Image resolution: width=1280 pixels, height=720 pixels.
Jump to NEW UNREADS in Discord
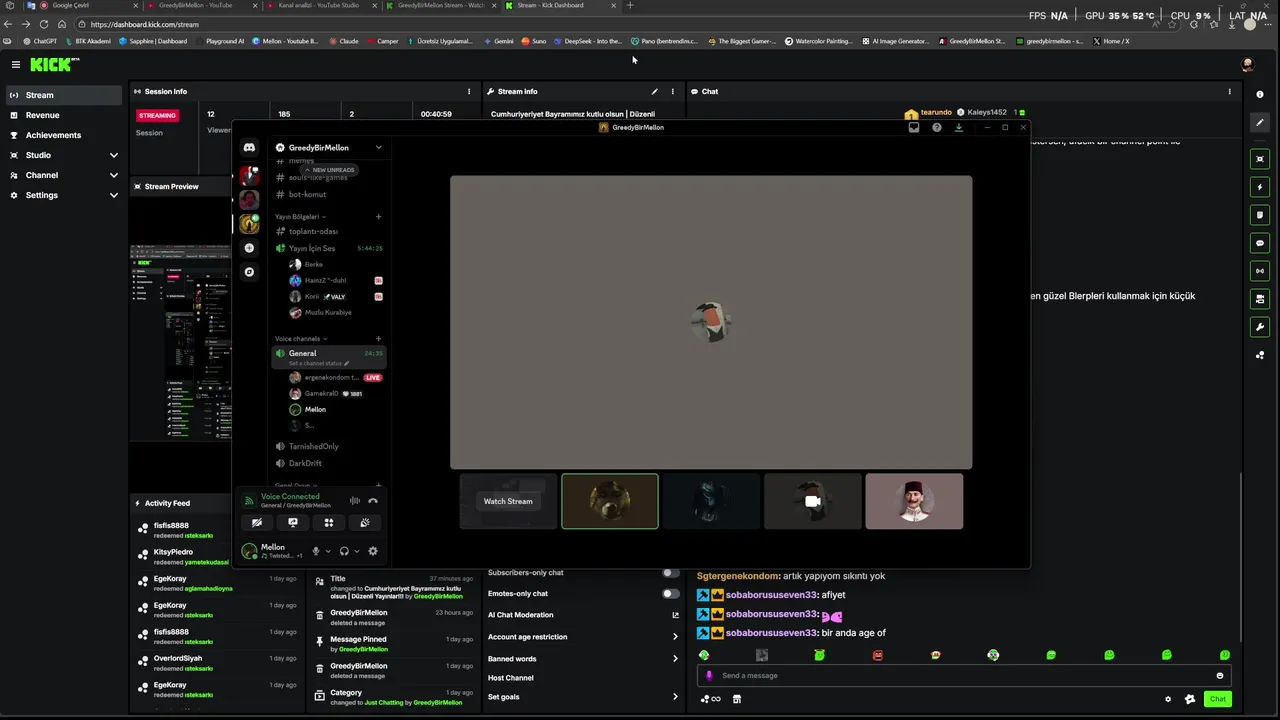click(329, 170)
